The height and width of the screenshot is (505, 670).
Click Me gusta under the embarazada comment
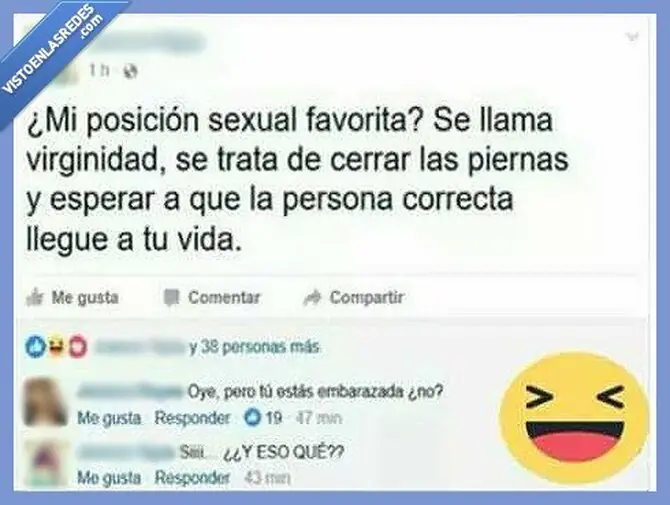coord(109,417)
